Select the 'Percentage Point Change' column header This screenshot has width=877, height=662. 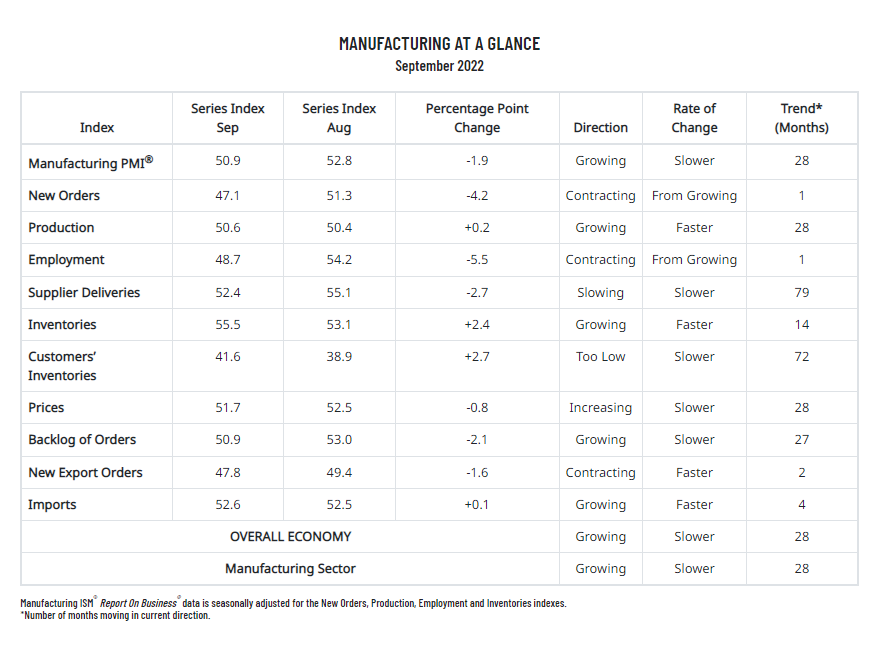[x=477, y=118]
